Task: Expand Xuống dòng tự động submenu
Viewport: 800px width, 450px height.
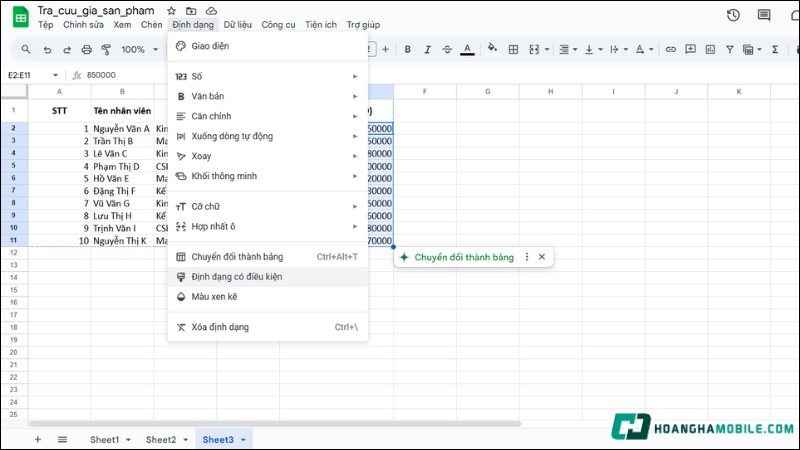Action: 267,136
